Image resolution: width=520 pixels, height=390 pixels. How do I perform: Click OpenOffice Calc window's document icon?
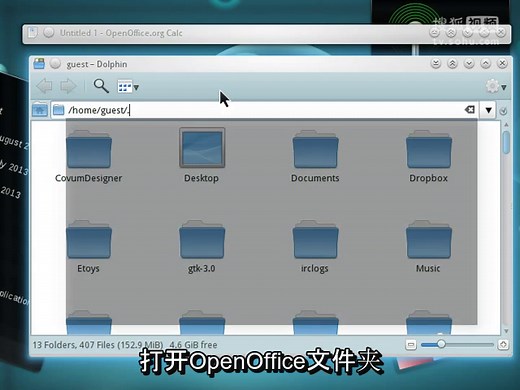click(32, 33)
